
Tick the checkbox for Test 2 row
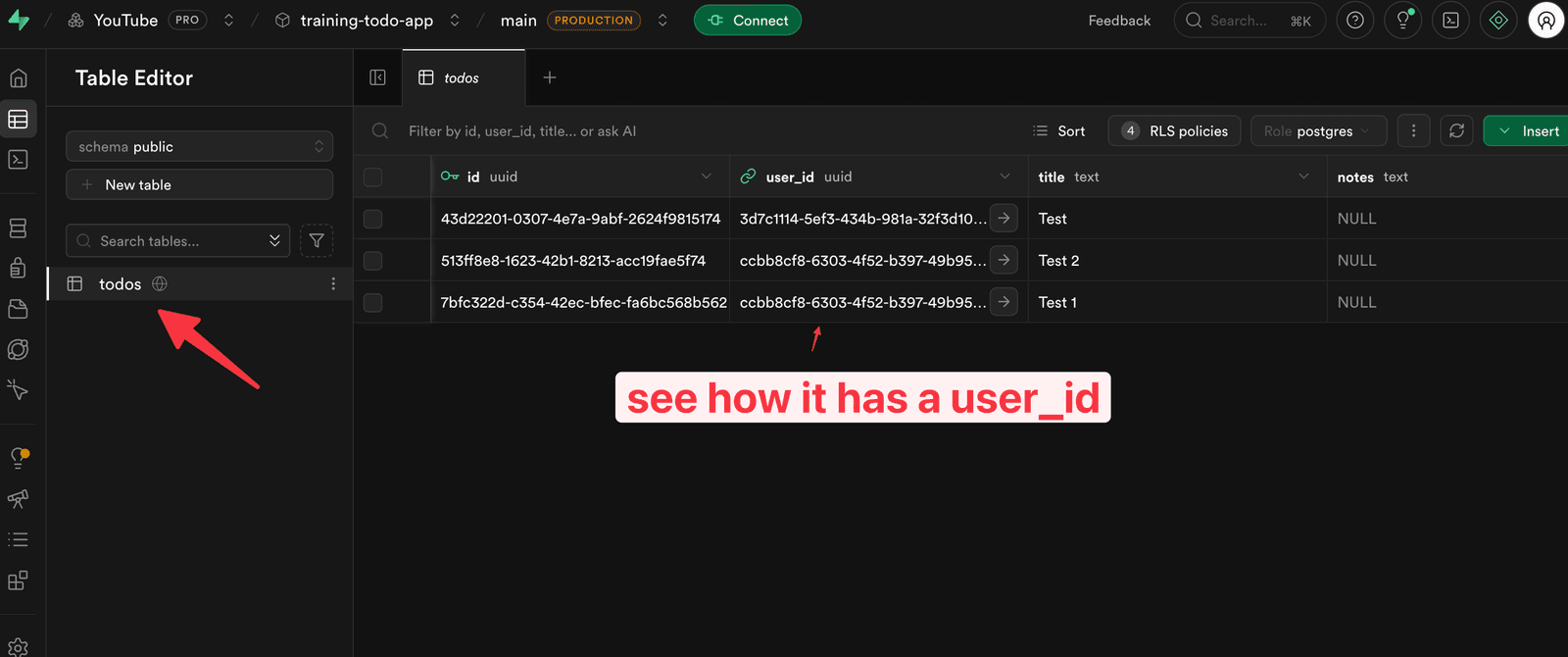pyautogui.click(x=372, y=261)
